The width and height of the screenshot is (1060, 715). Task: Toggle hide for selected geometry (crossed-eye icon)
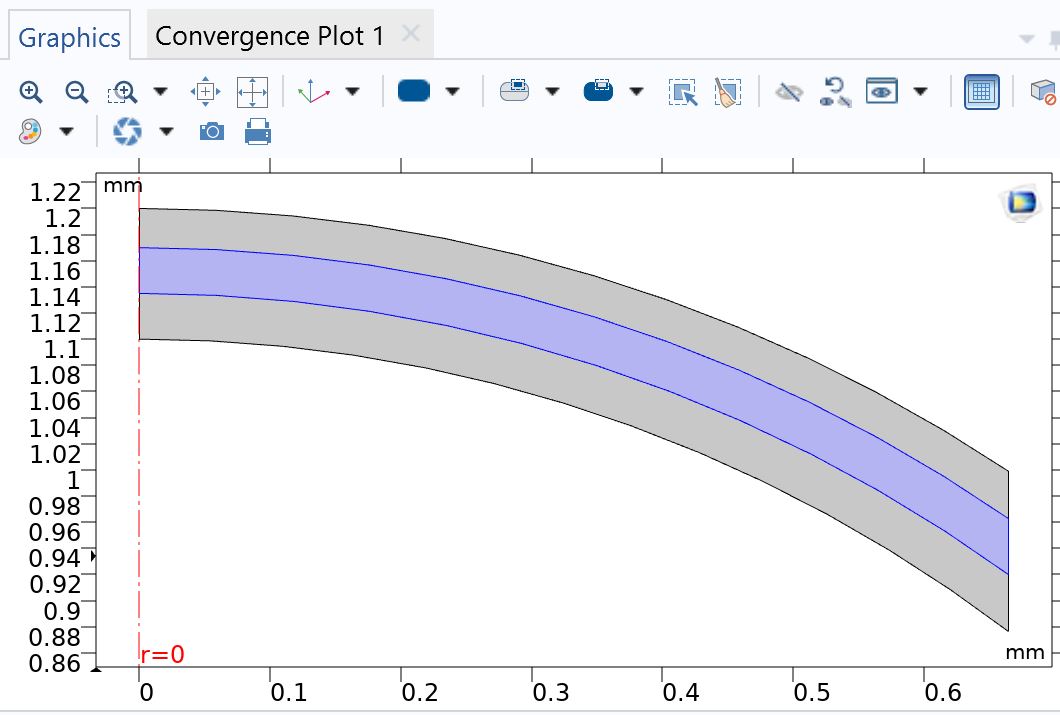[x=789, y=92]
